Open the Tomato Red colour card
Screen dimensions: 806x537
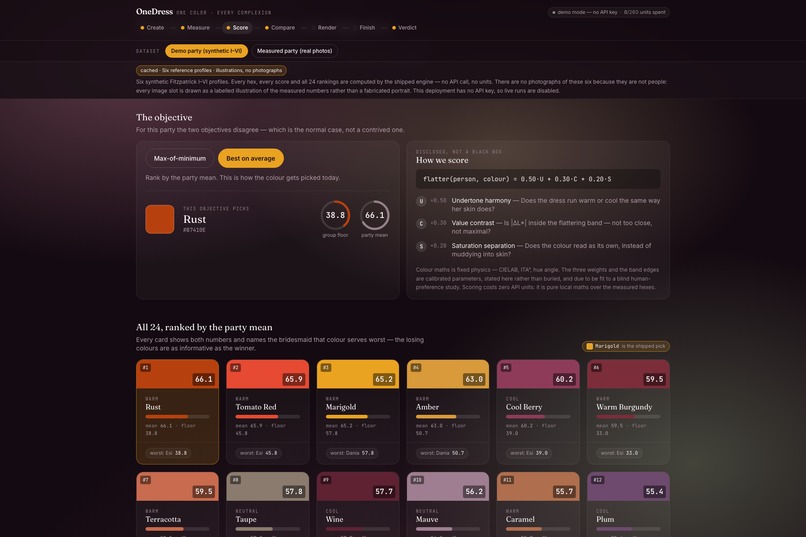[x=268, y=412]
